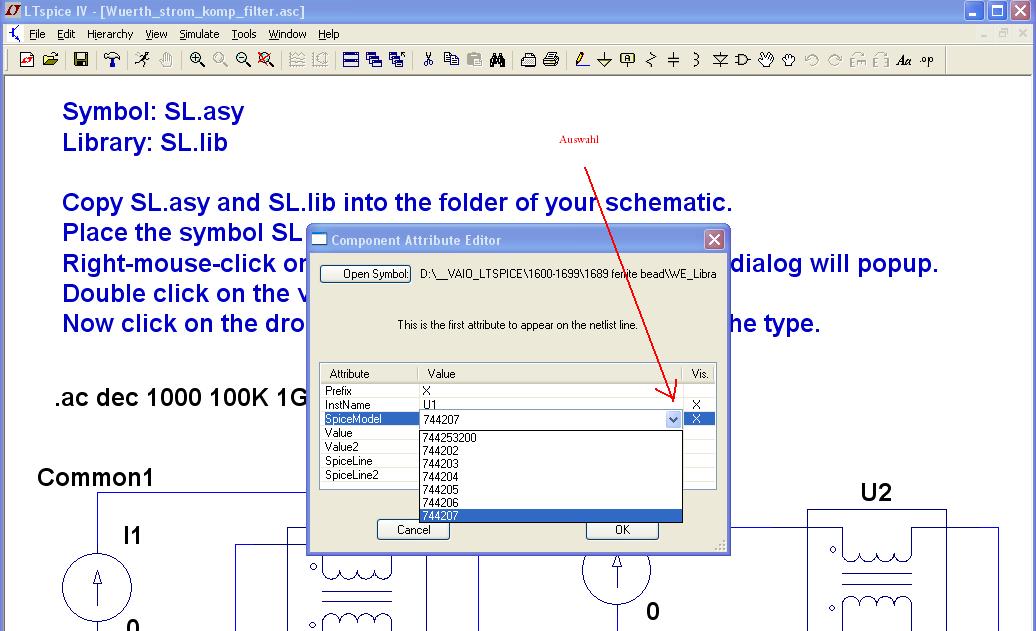
Task: Click the scissors Cut icon
Action: coord(428,60)
